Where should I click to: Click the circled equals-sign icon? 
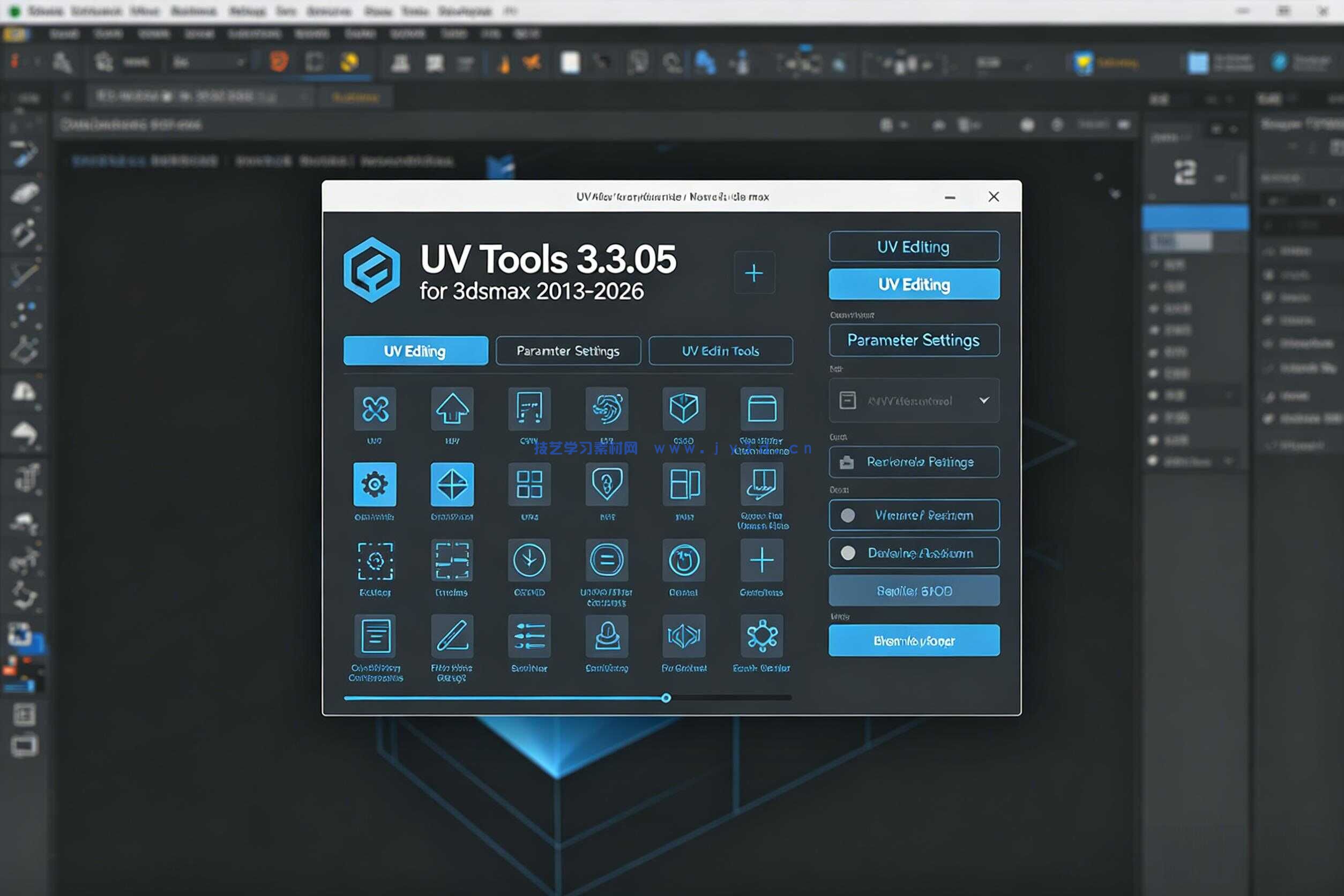coord(607,561)
